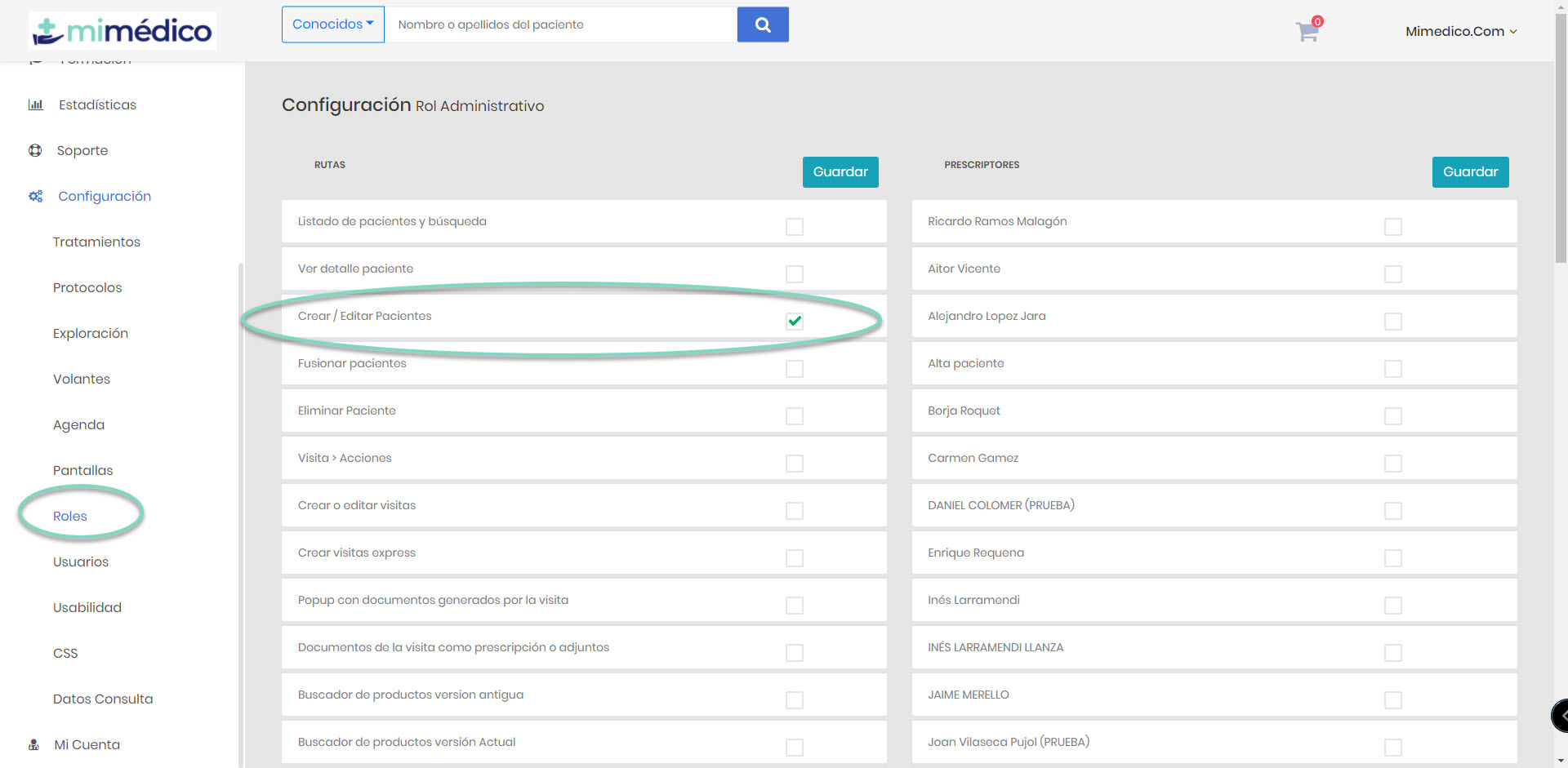Enable the Eliminar Paciente checkbox
Image resolution: width=1568 pixels, height=768 pixels.
794,415
